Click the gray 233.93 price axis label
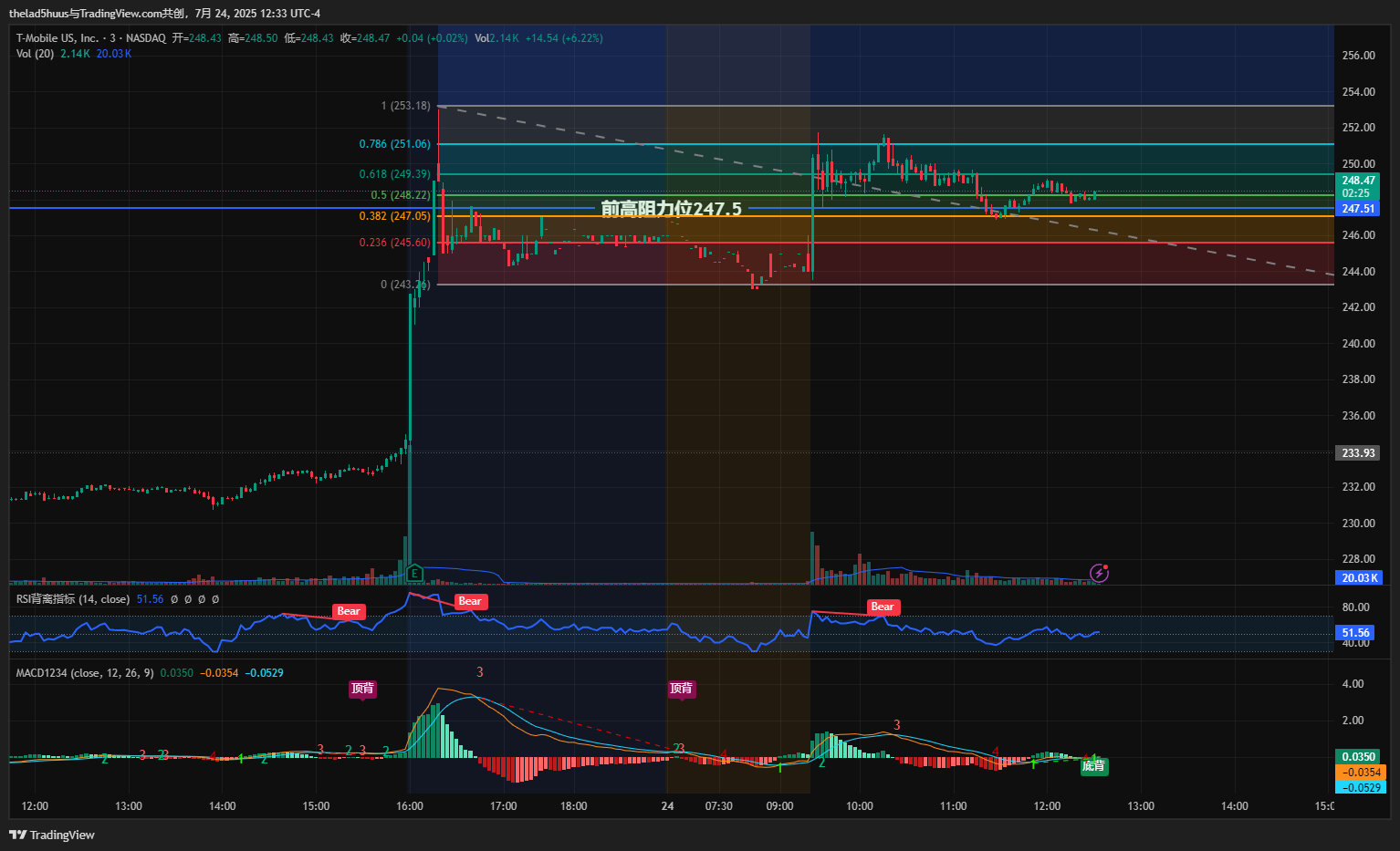This screenshot has height=851, width=1400. click(1358, 453)
